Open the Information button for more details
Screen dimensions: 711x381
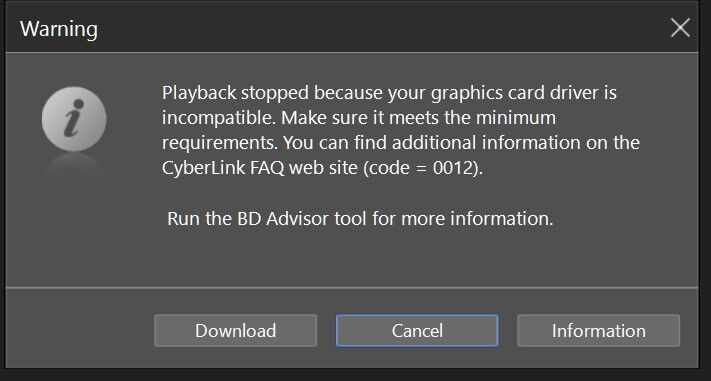coord(599,331)
